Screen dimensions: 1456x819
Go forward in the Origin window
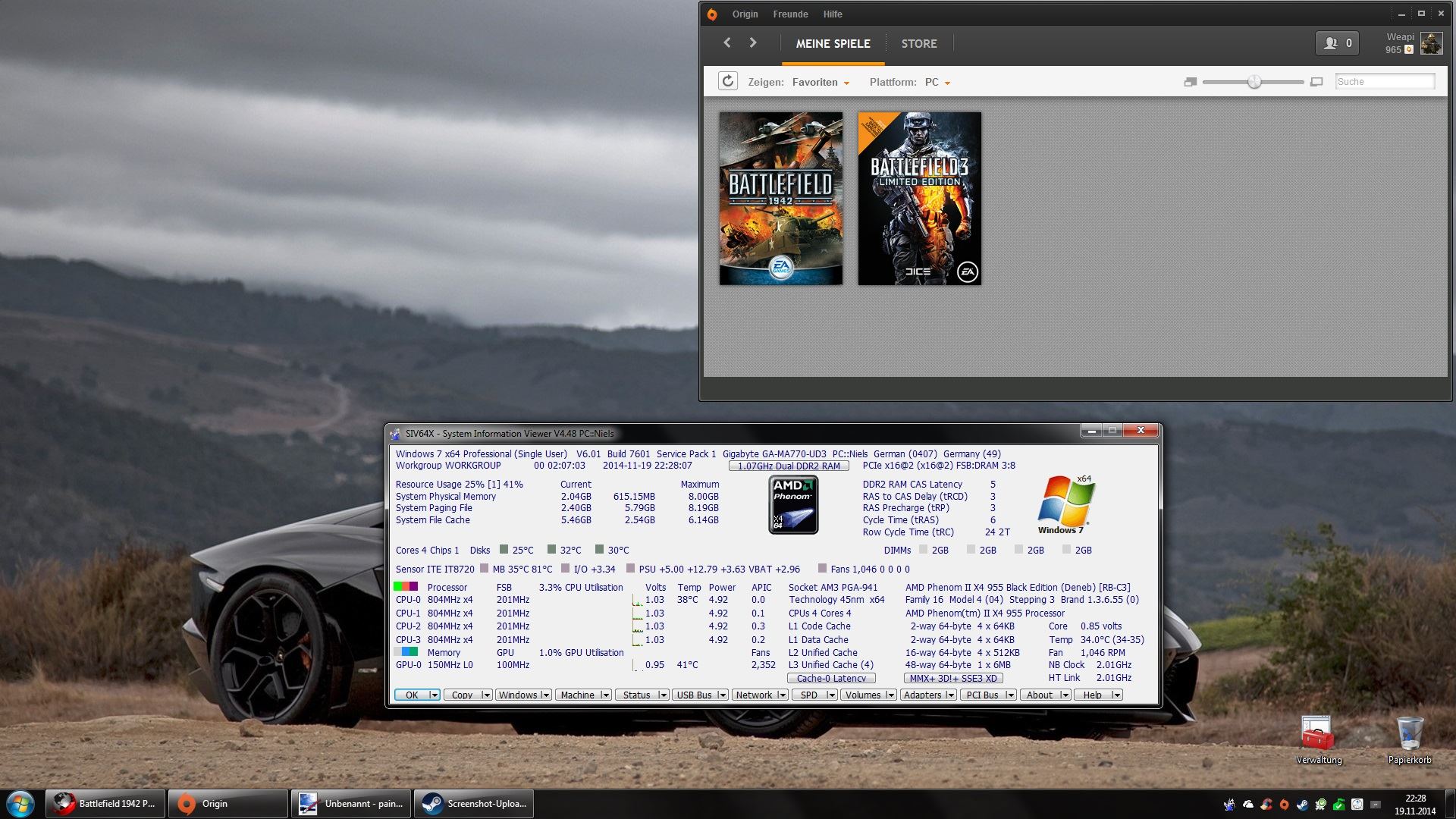[x=753, y=42]
